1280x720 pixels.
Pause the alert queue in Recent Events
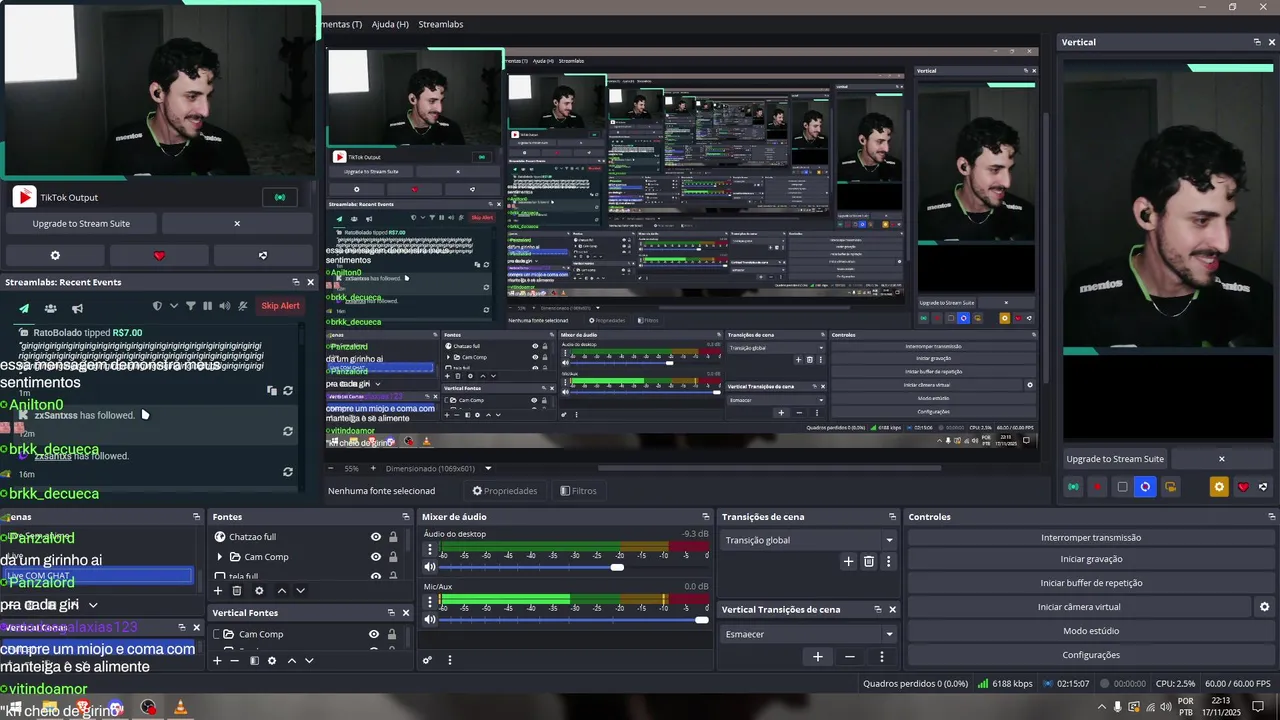207,306
